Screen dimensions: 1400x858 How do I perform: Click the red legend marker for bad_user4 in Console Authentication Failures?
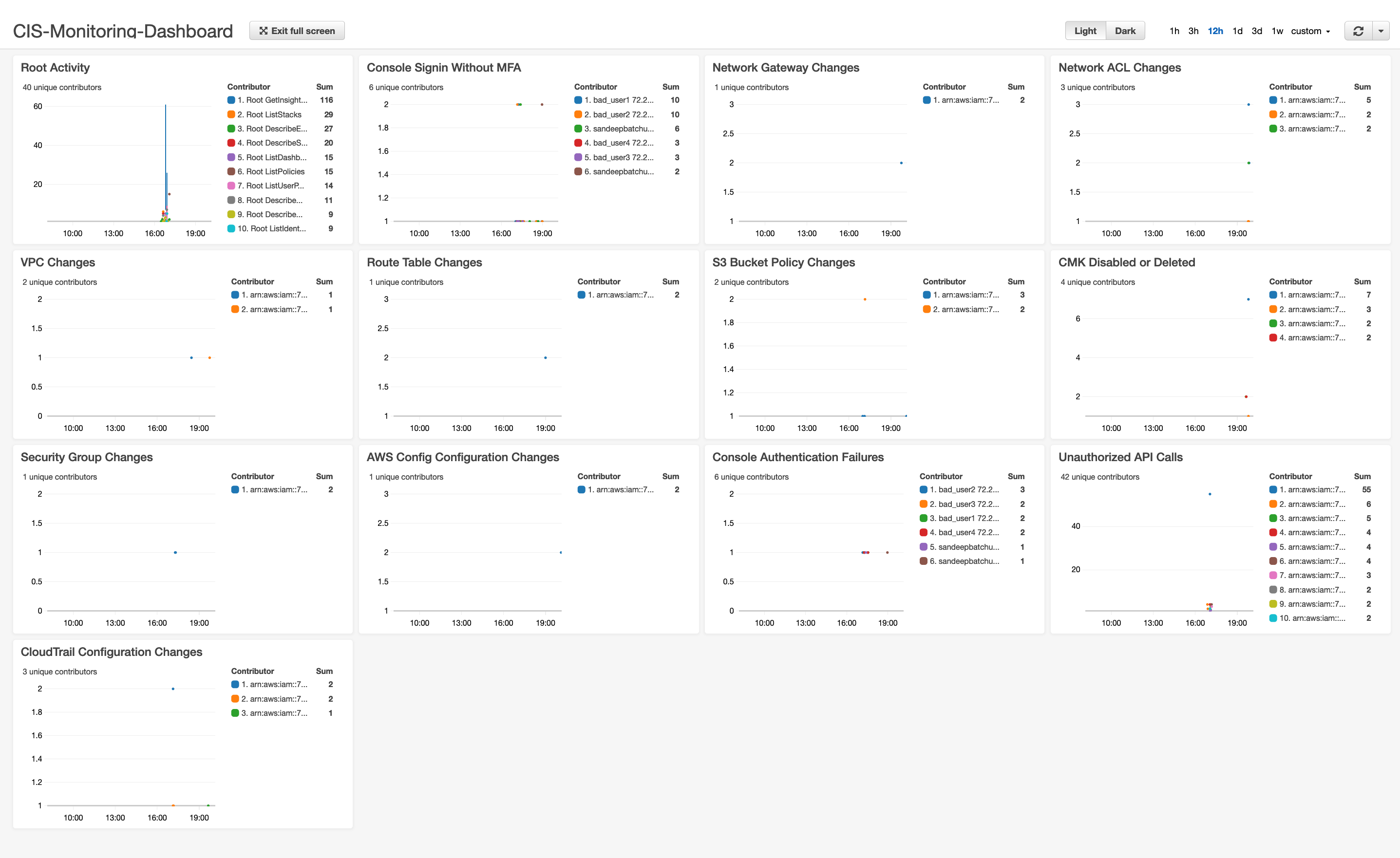pos(923,532)
